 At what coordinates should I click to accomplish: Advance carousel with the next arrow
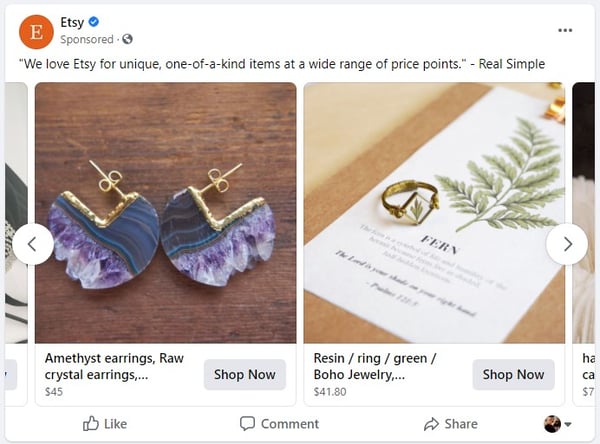(x=567, y=243)
